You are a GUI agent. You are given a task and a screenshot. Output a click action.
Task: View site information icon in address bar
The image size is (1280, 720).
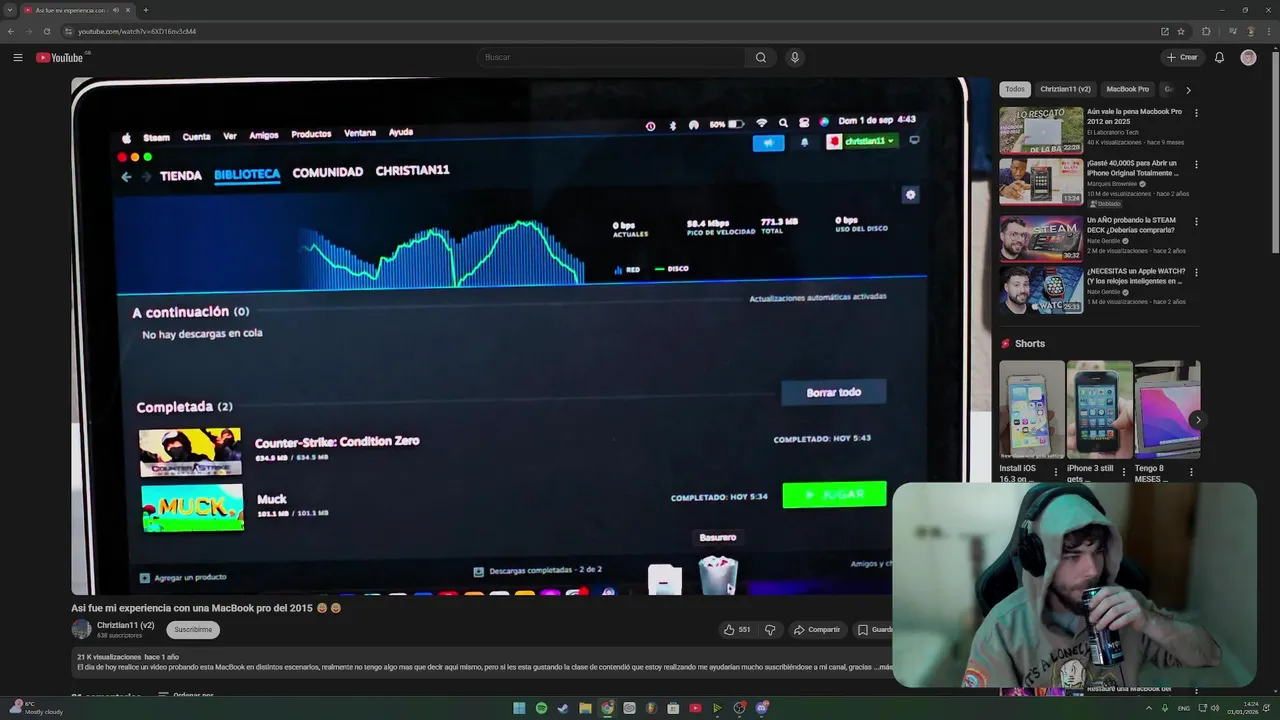[x=69, y=31]
